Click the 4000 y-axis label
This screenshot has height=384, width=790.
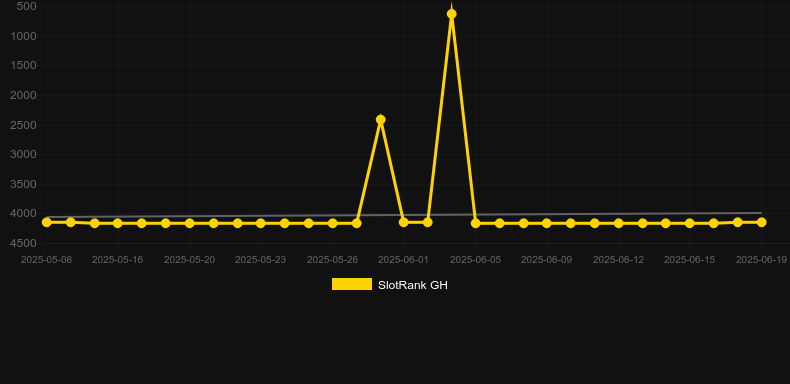pyautogui.click(x=24, y=214)
